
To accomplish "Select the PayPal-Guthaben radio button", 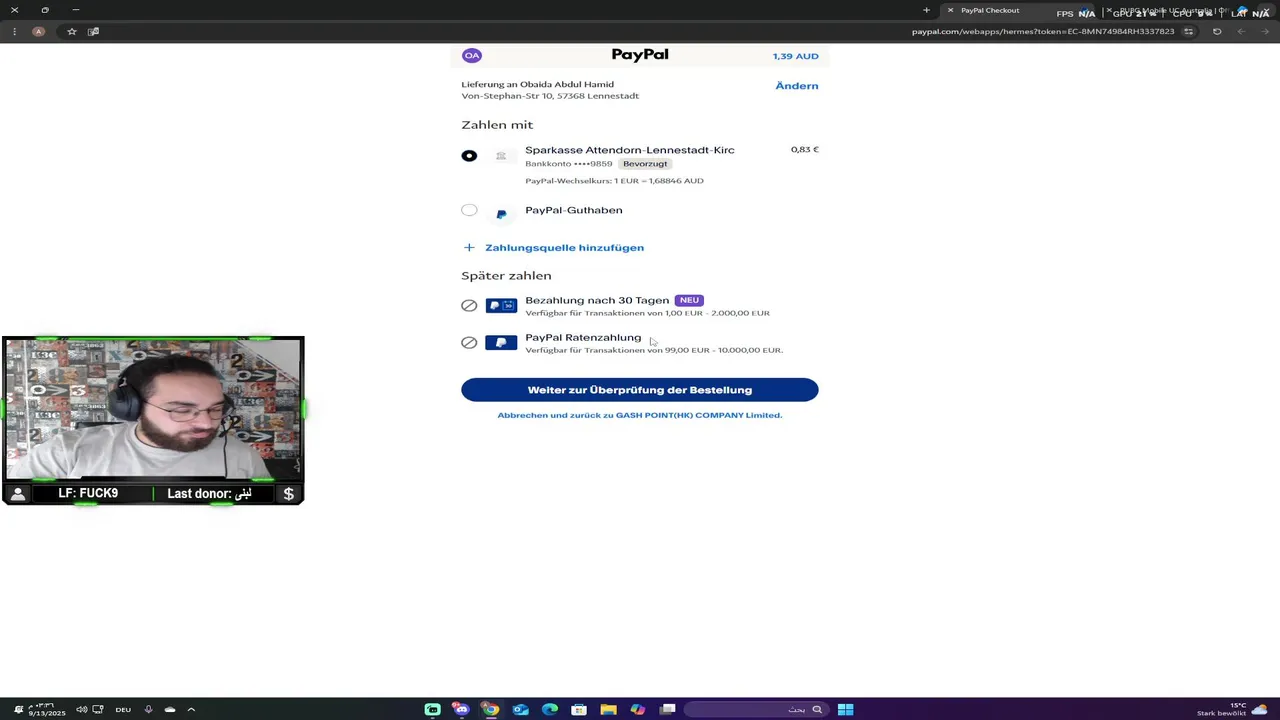I will 469,210.
